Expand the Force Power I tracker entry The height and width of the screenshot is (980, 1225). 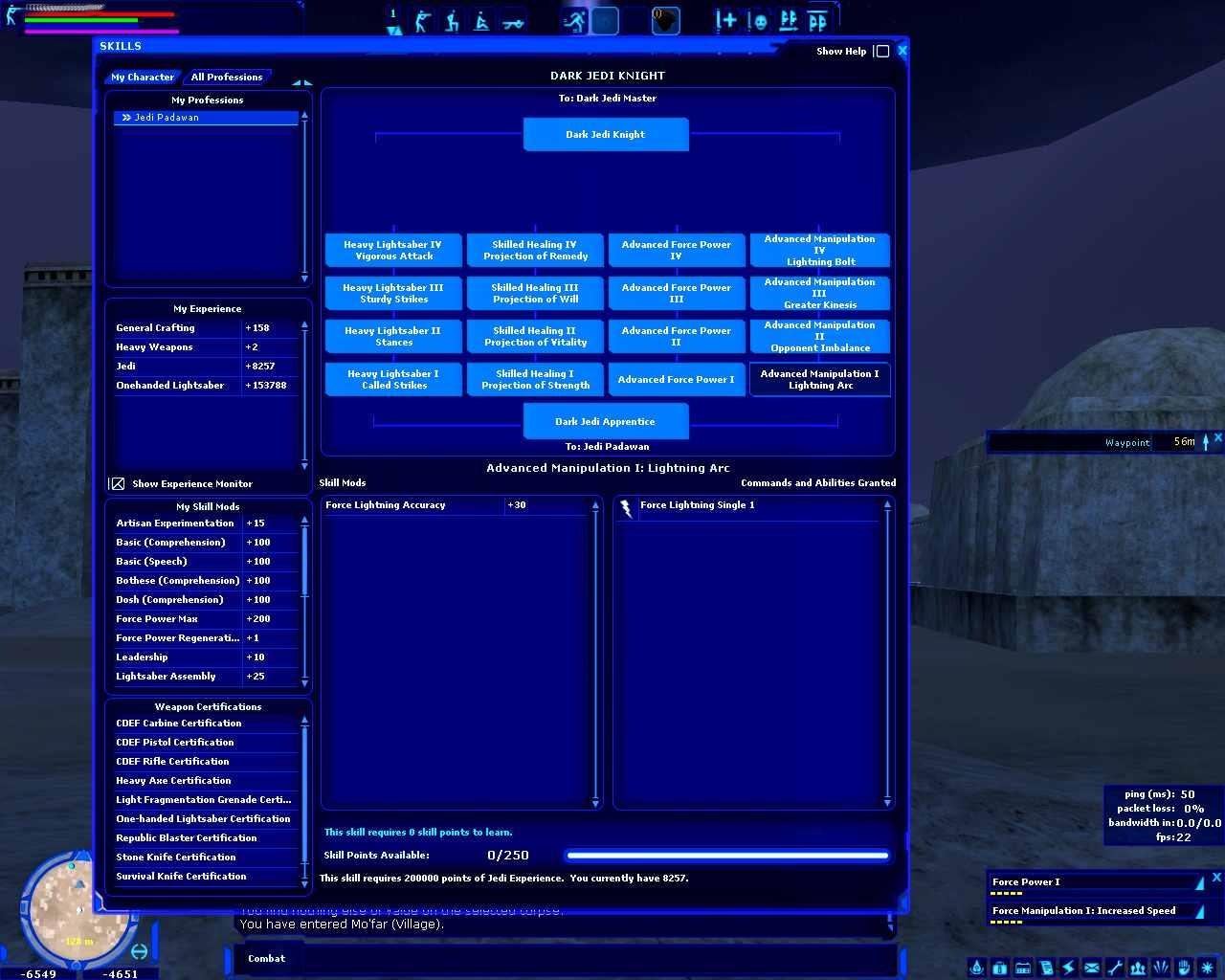pyautogui.click(x=1200, y=882)
